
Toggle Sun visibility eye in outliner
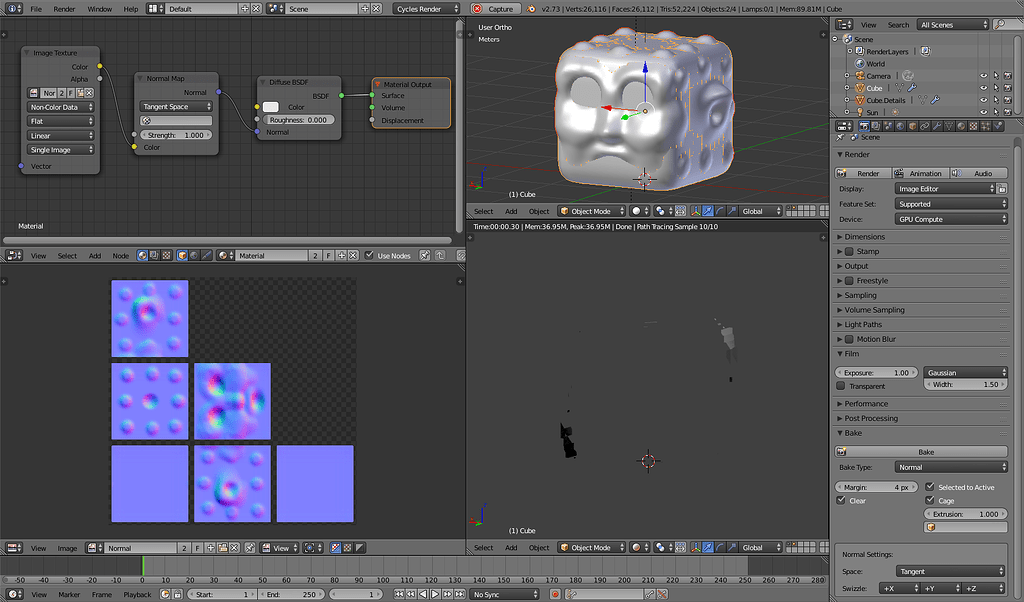click(x=984, y=112)
